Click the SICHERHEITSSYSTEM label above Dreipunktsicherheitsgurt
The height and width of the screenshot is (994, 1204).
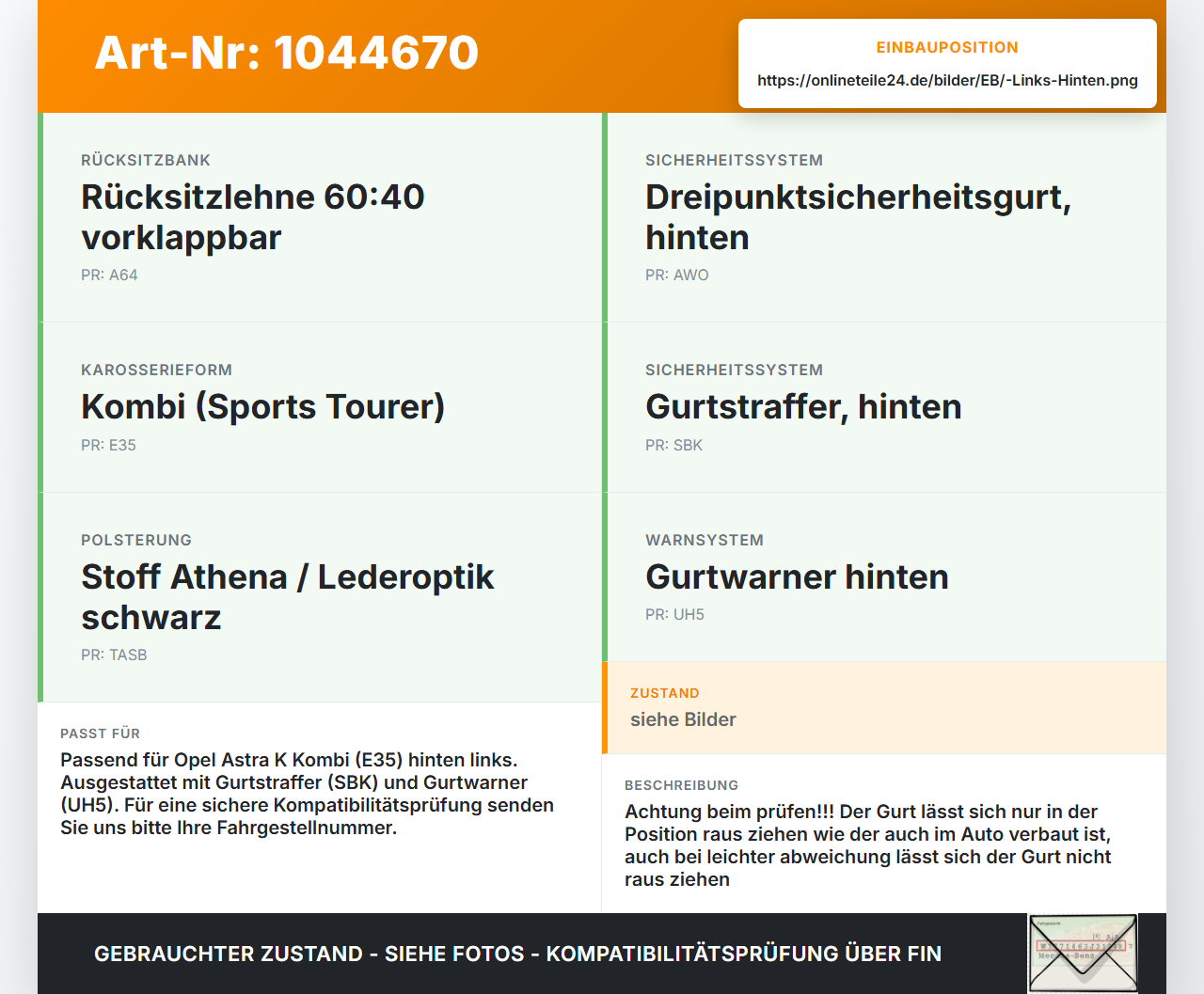pos(734,160)
